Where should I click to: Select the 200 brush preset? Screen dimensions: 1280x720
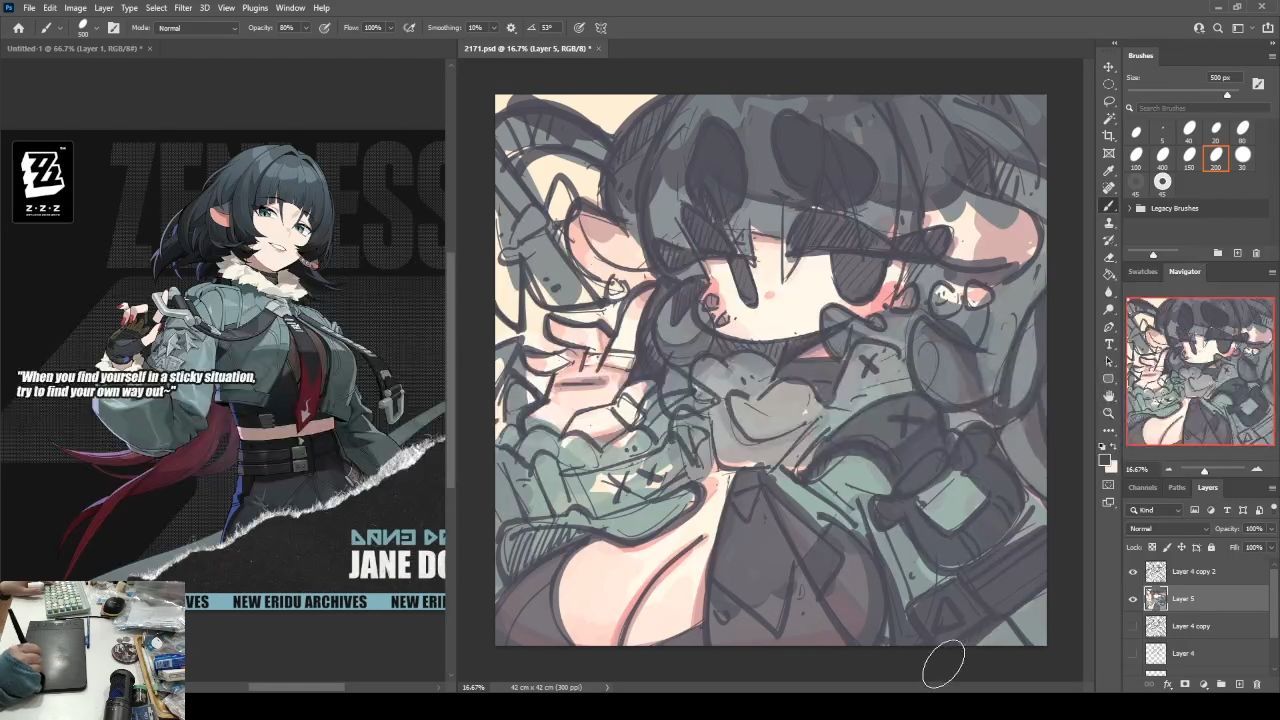click(x=1216, y=157)
